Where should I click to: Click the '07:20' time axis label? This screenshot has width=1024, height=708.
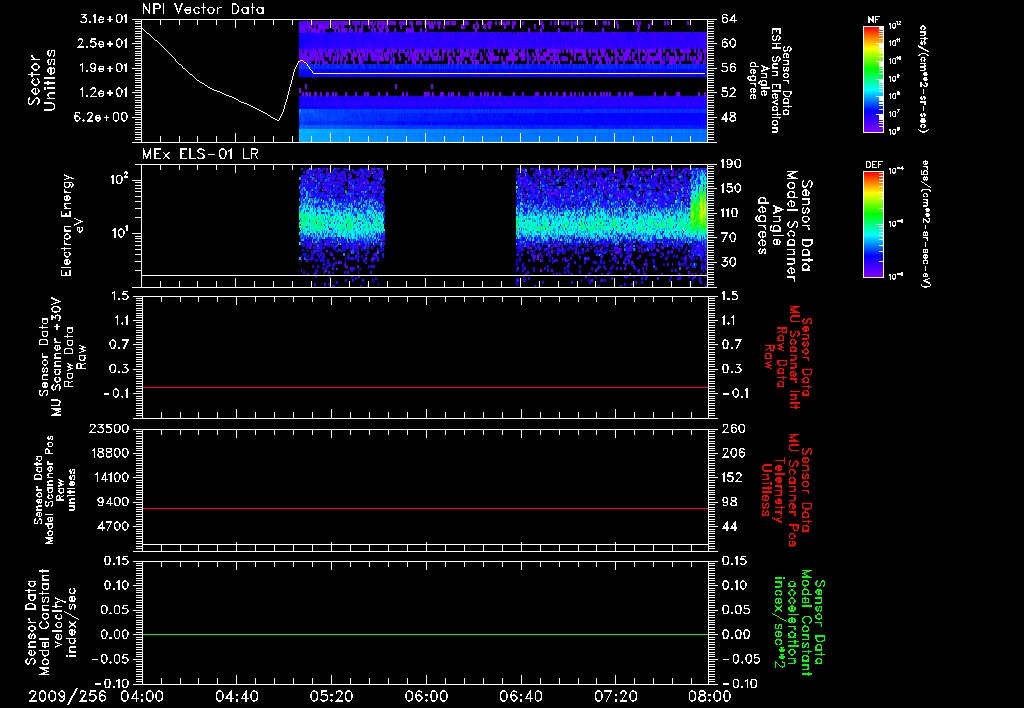coord(616,696)
